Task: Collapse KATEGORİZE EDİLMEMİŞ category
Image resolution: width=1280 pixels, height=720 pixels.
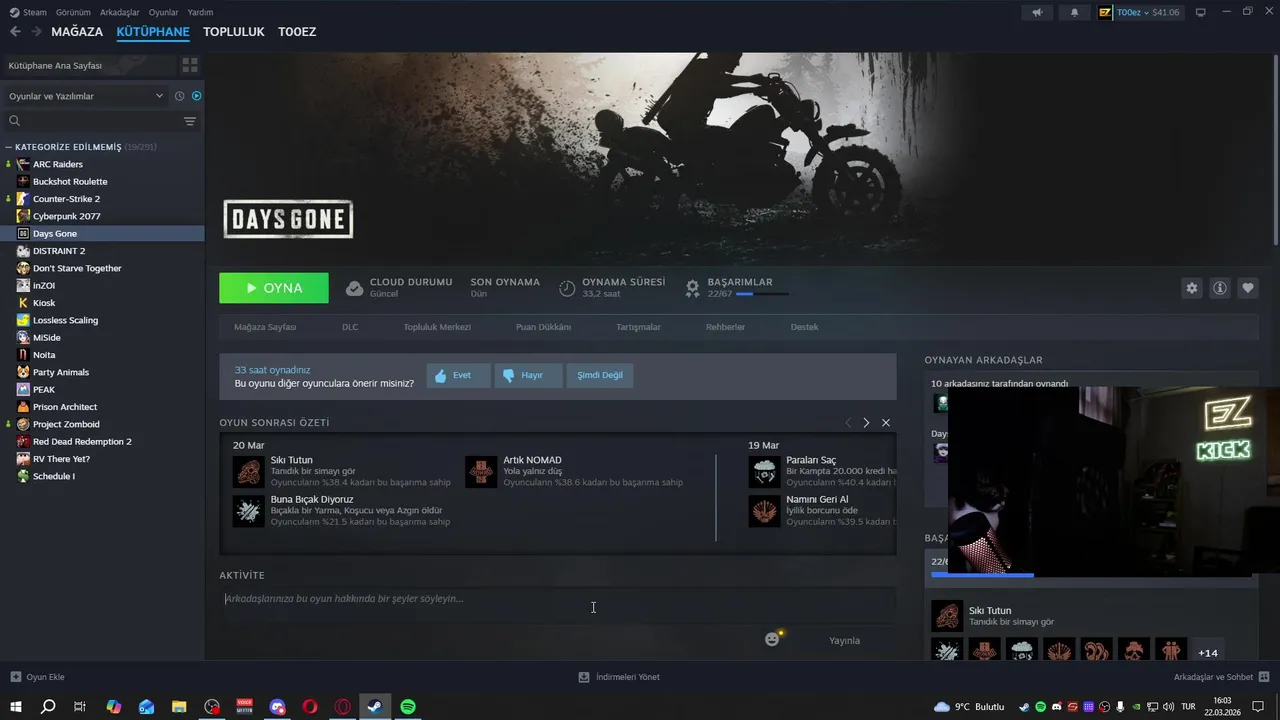Action: [8, 147]
